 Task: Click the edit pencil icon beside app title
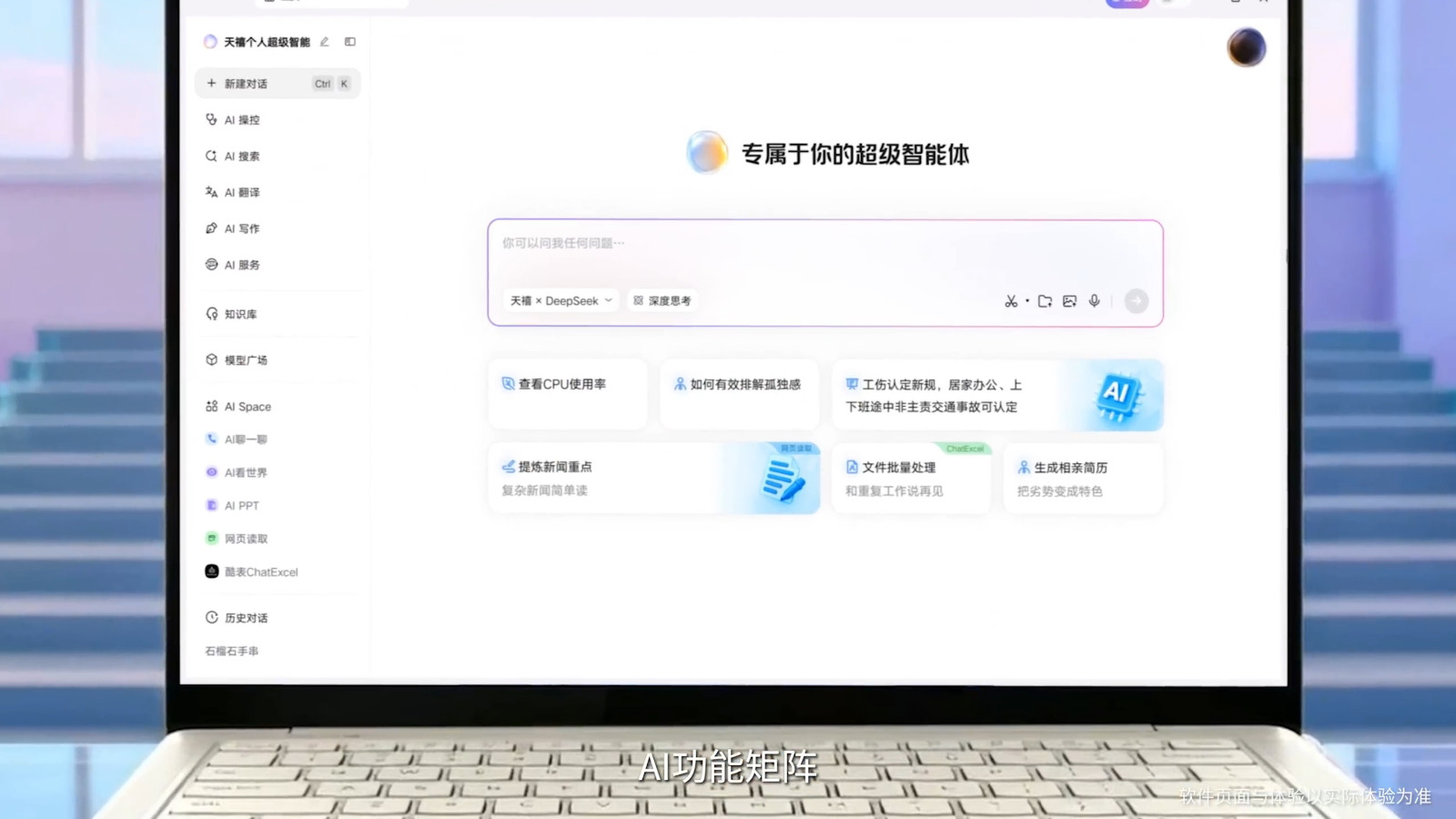tap(325, 42)
